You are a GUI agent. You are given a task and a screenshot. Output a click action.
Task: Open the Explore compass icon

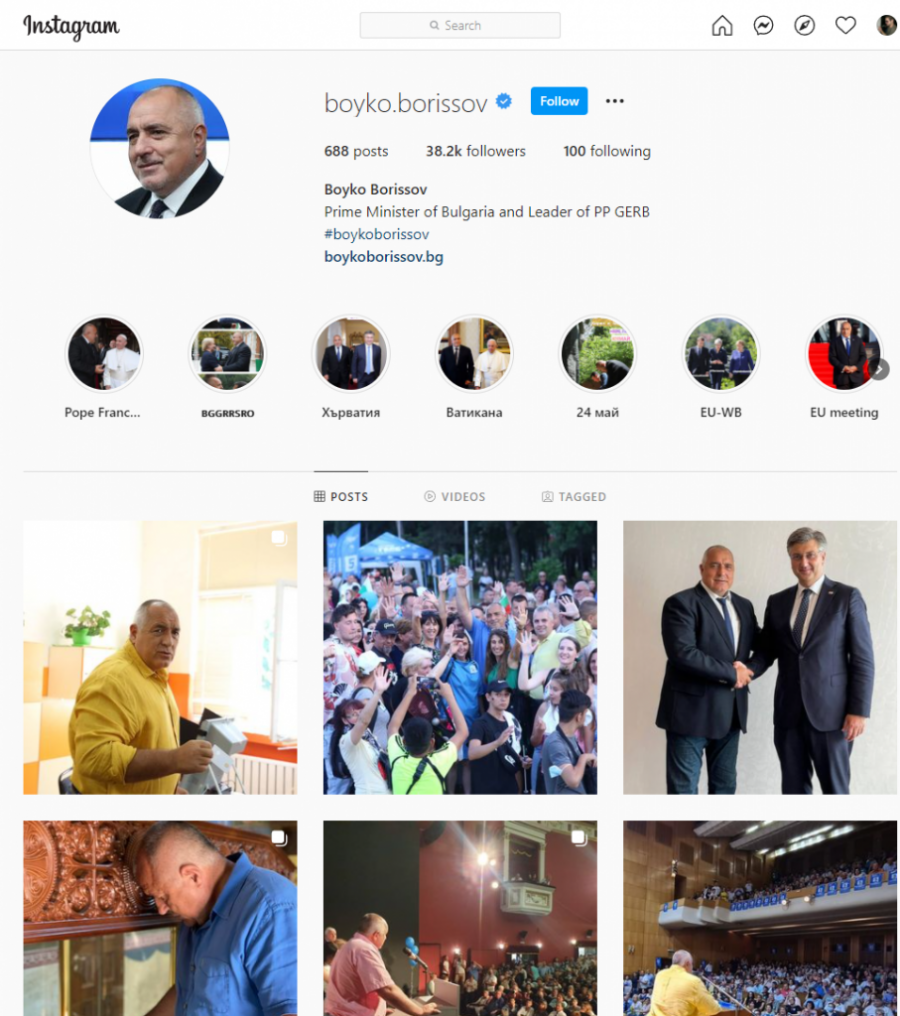point(804,26)
